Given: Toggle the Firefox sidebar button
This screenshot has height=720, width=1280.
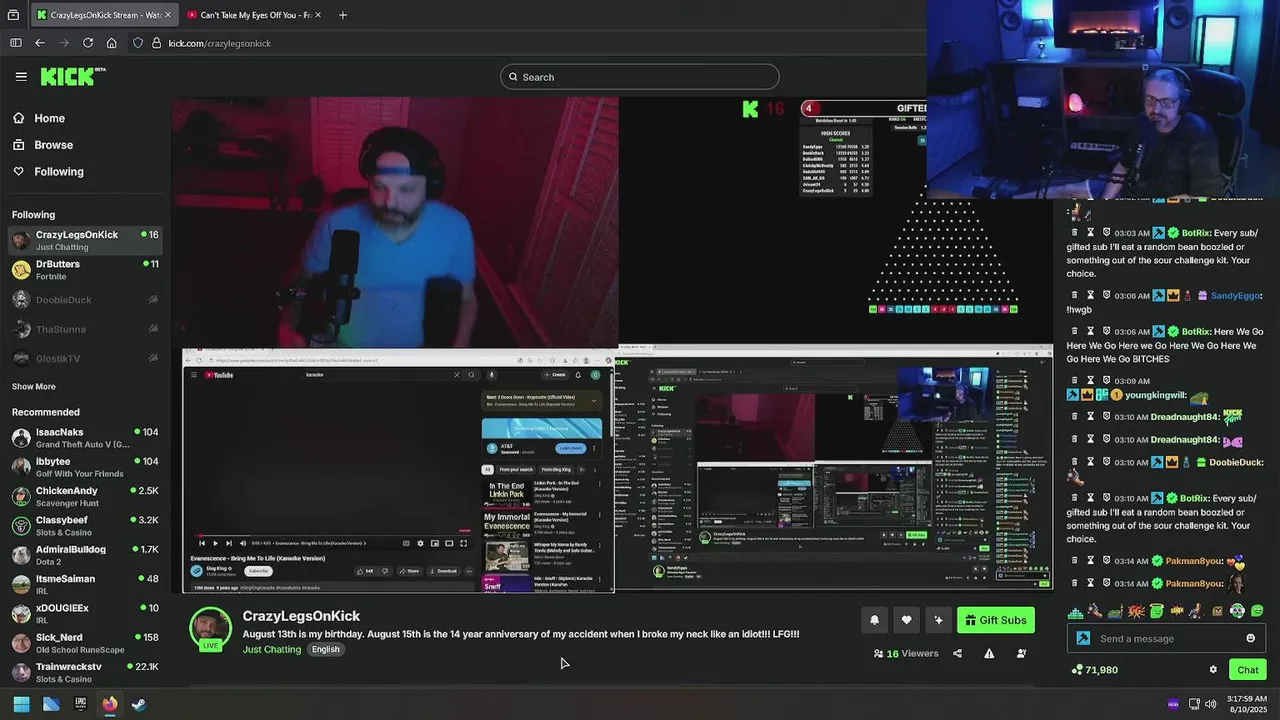Looking at the screenshot, I should click(x=15, y=43).
